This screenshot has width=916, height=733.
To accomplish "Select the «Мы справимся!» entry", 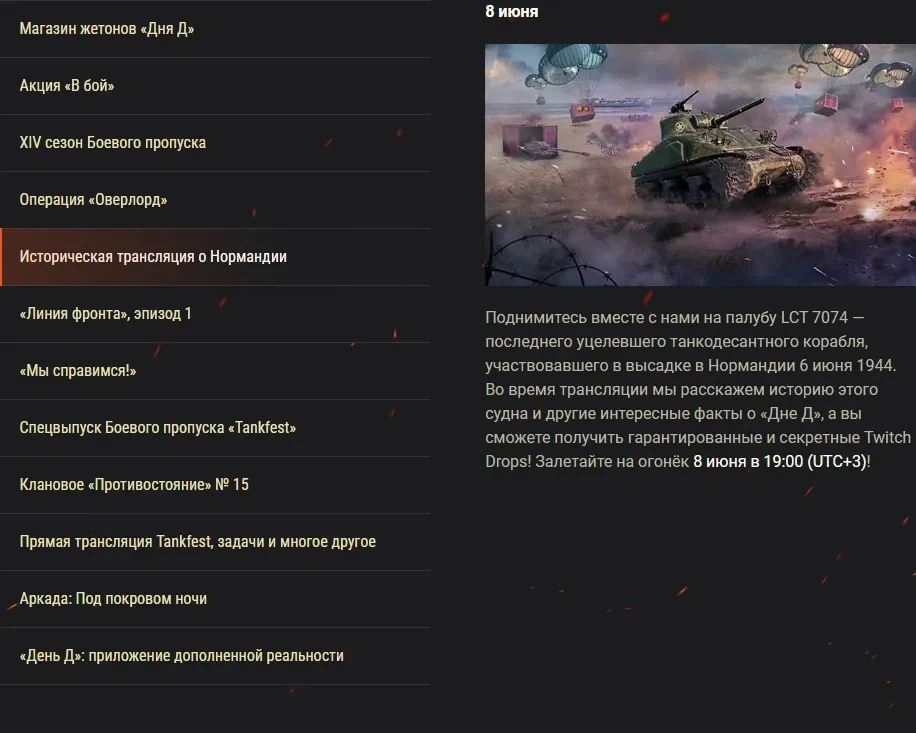I will tap(215, 371).
